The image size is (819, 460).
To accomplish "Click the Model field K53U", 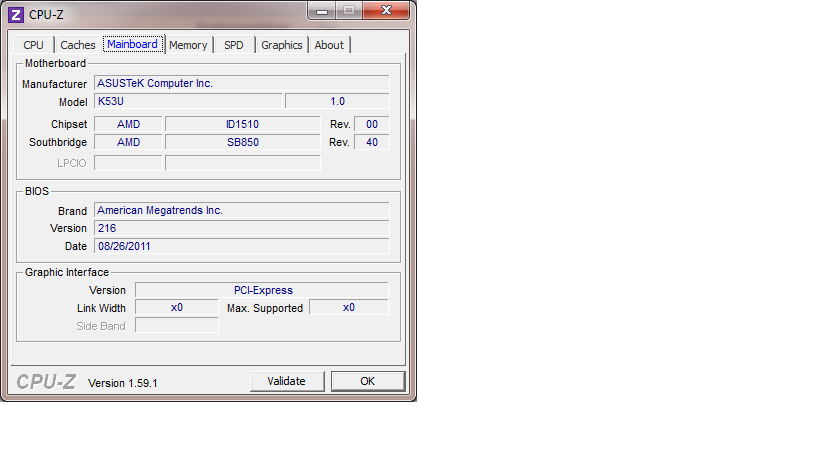I will pos(188,101).
